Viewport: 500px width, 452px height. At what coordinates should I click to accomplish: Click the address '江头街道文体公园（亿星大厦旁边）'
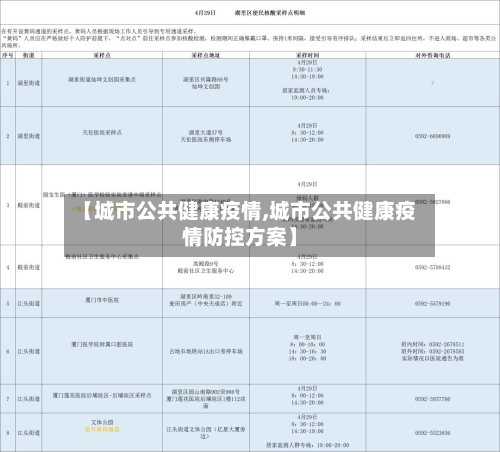(x=206, y=433)
